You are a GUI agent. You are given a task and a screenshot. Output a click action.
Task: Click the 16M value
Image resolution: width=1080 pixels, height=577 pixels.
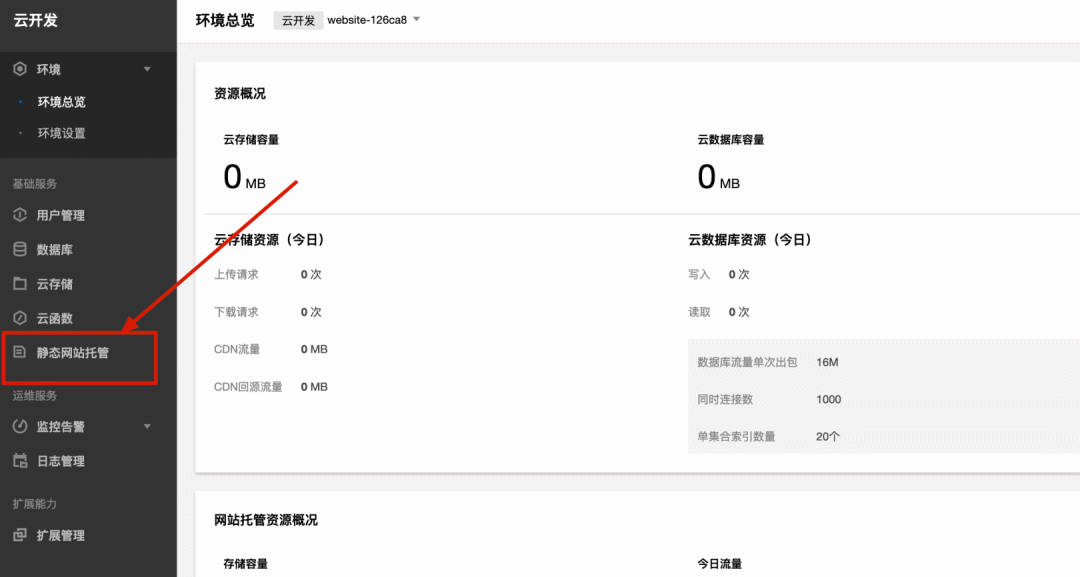point(827,362)
